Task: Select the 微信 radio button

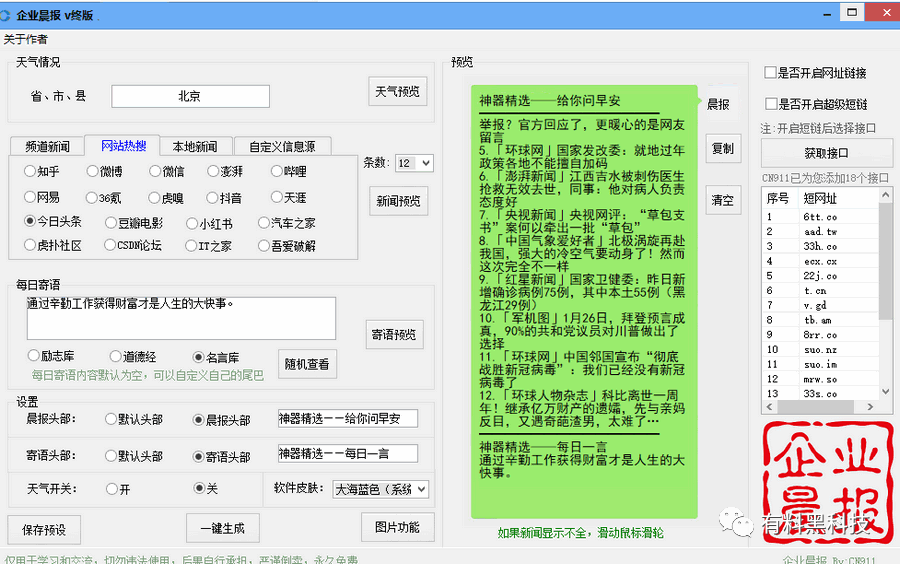Action: pyautogui.click(x=155, y=171)
